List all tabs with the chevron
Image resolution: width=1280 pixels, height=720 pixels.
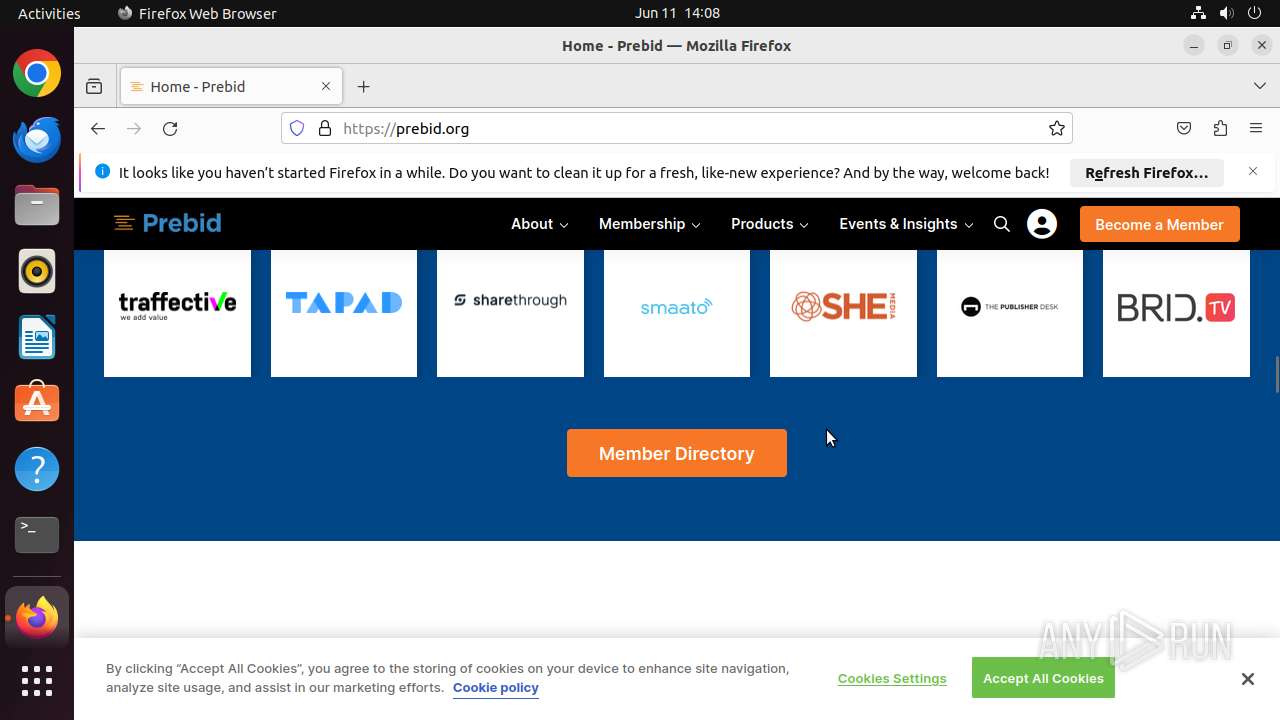tap(1260, 86)
